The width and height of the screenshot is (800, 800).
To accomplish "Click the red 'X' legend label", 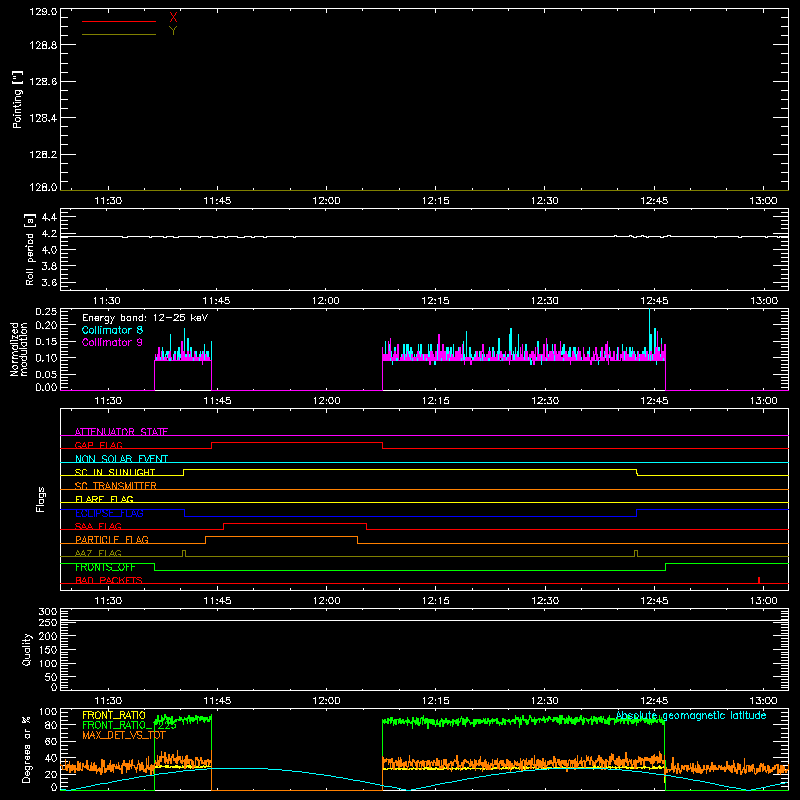I will click(x=173, y=17).
